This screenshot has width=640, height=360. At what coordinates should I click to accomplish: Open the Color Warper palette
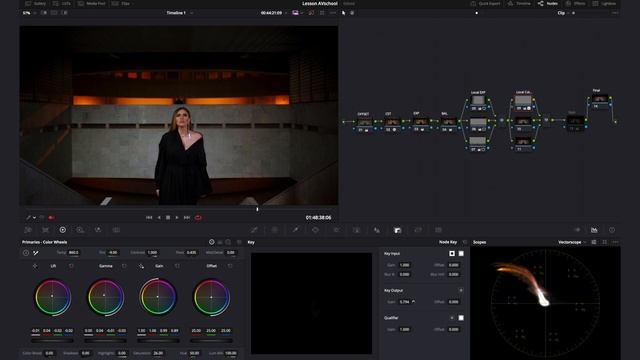(275, 230)
